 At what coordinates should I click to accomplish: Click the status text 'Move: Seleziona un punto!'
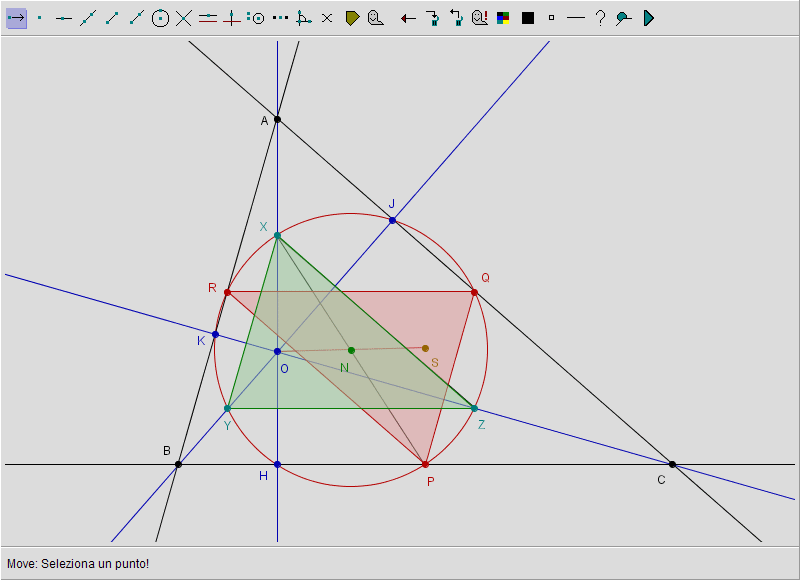pos(78,564)
